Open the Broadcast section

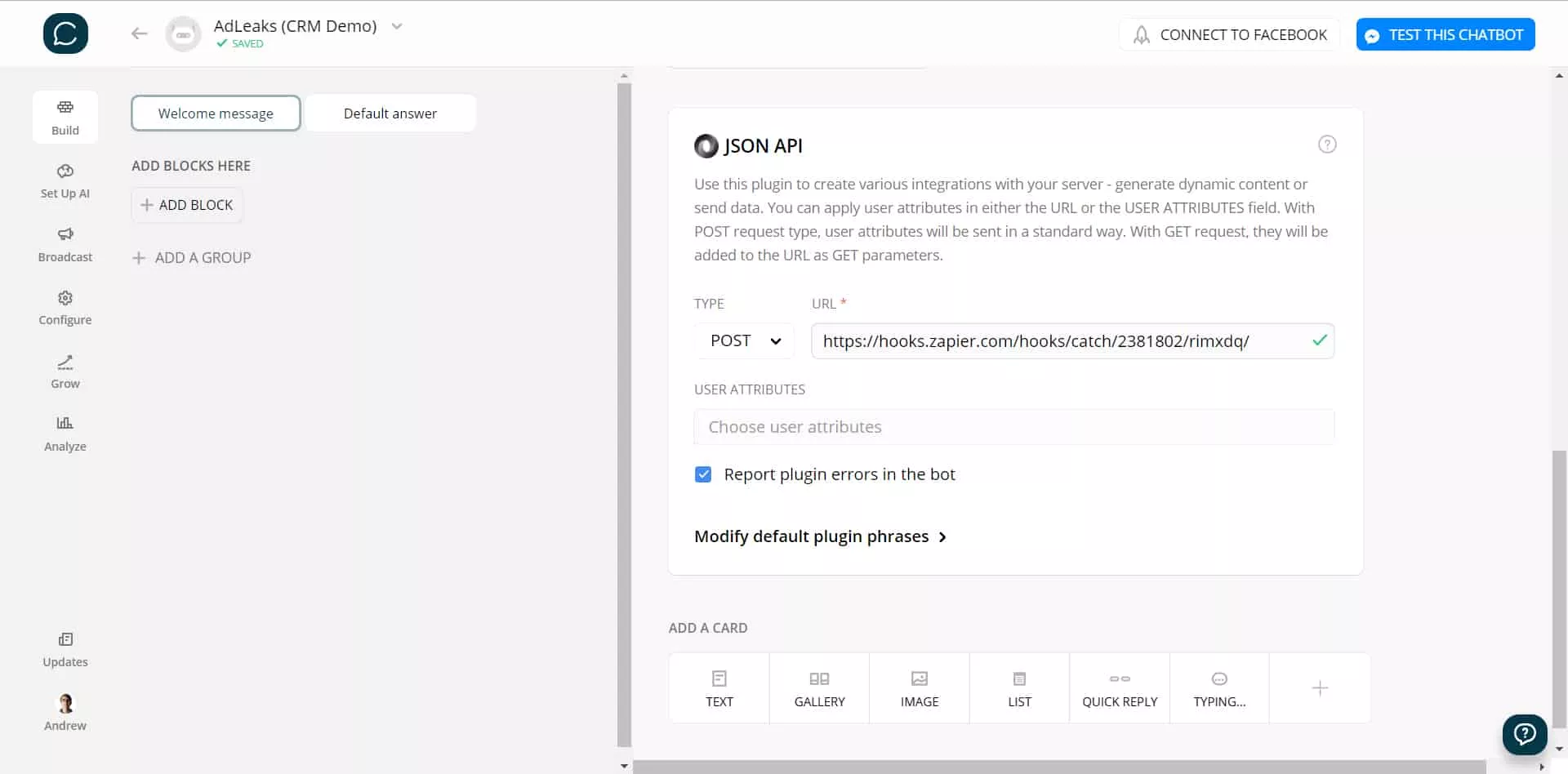coord(65,244)
